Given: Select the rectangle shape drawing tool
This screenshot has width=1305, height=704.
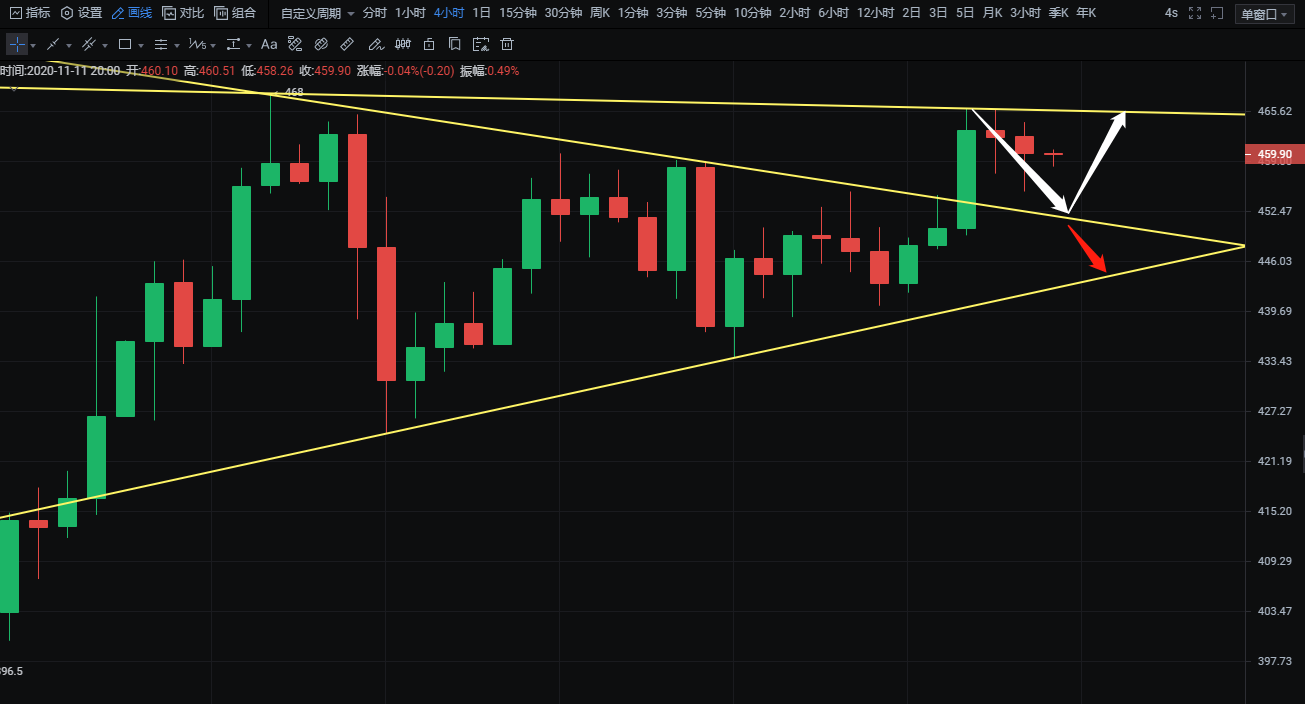Looking at the screenshot, I should [125, 45].
